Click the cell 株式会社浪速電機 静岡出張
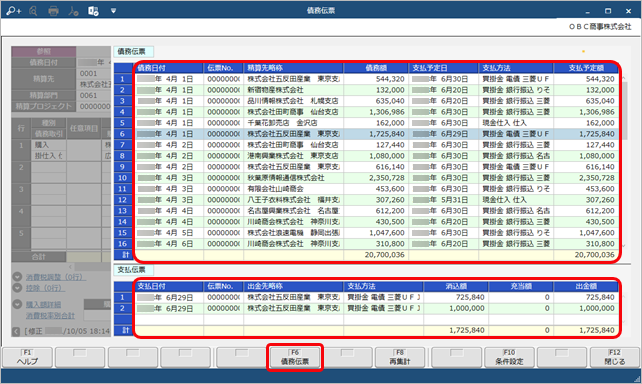Viewport: 642px width, 384px height. [x=294, y=233]
